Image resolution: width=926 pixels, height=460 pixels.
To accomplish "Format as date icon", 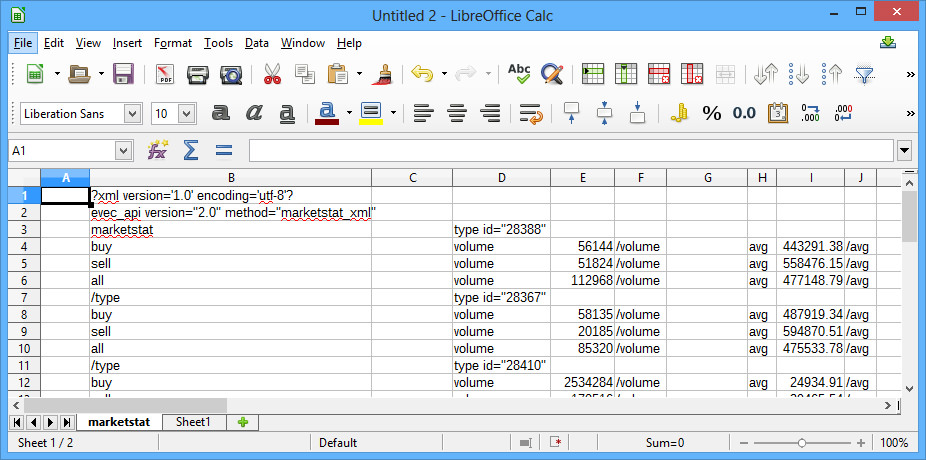I will coord(778,113).
